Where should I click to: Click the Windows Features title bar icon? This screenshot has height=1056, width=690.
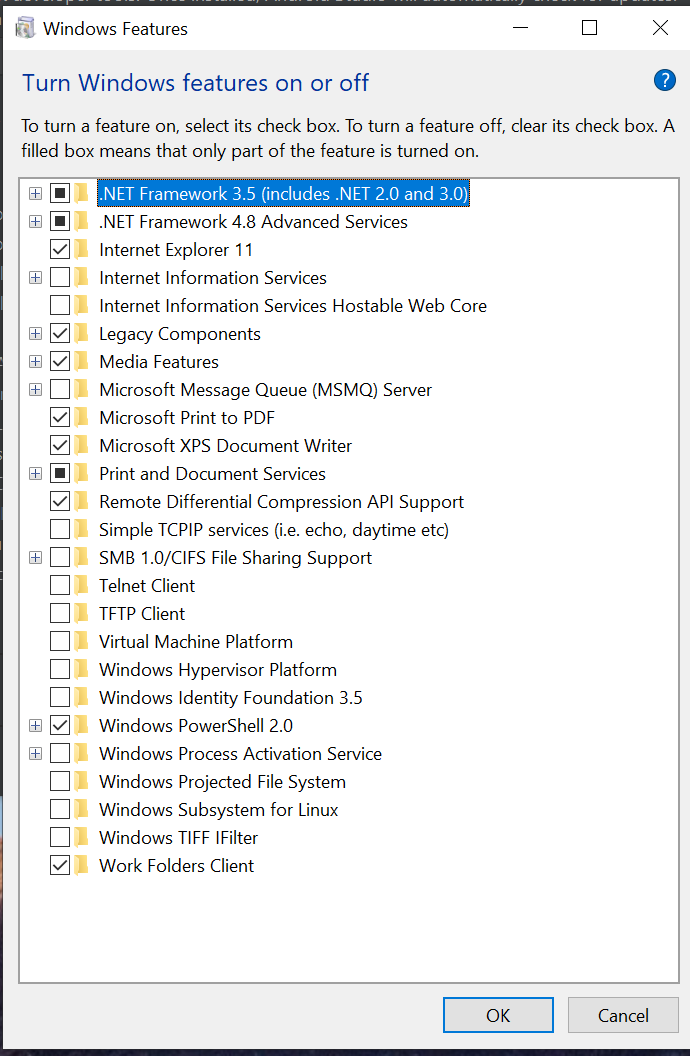(x=26, y=28)
